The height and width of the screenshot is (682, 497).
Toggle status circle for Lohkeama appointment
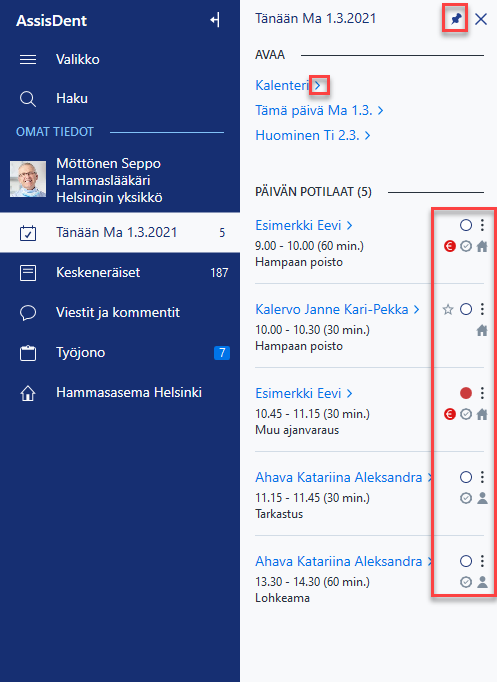(x=466, y=561)
